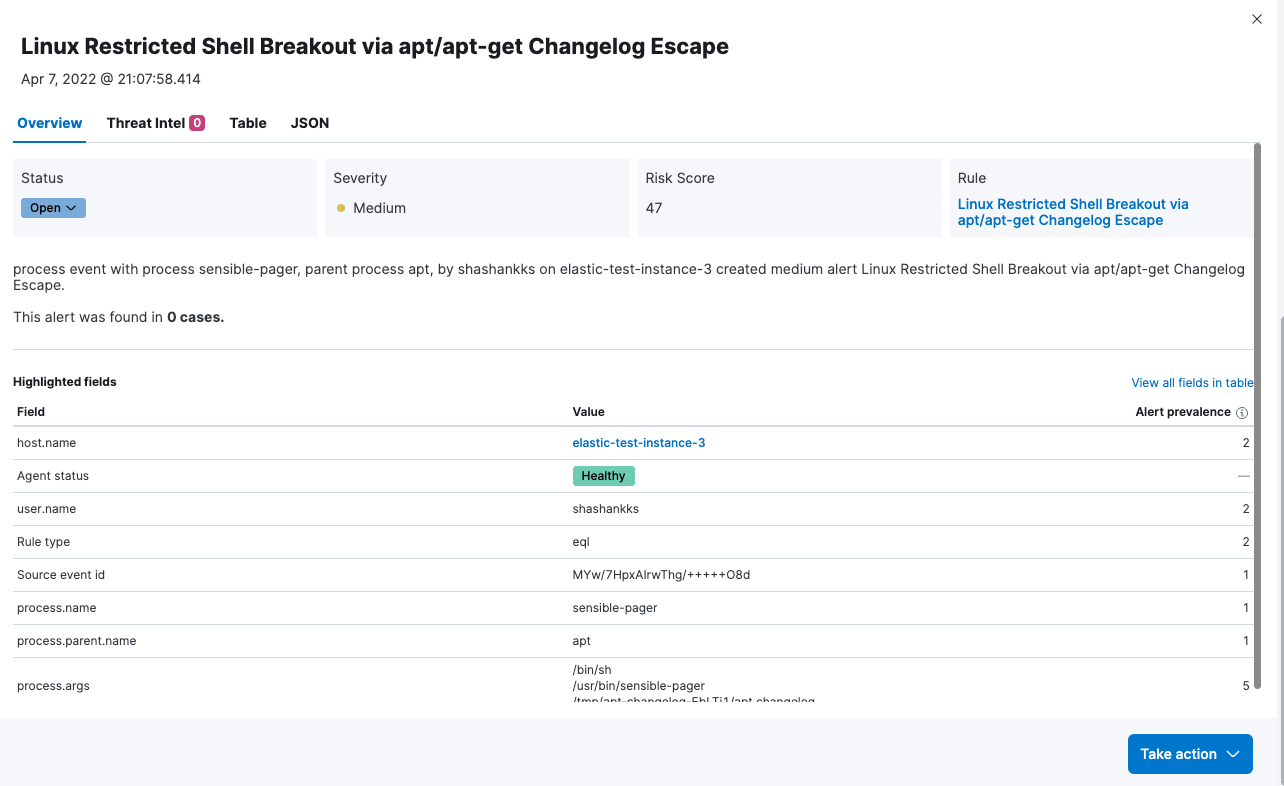Click the Risk Score value 47
1284x786 pixels.
coord(654,208)
